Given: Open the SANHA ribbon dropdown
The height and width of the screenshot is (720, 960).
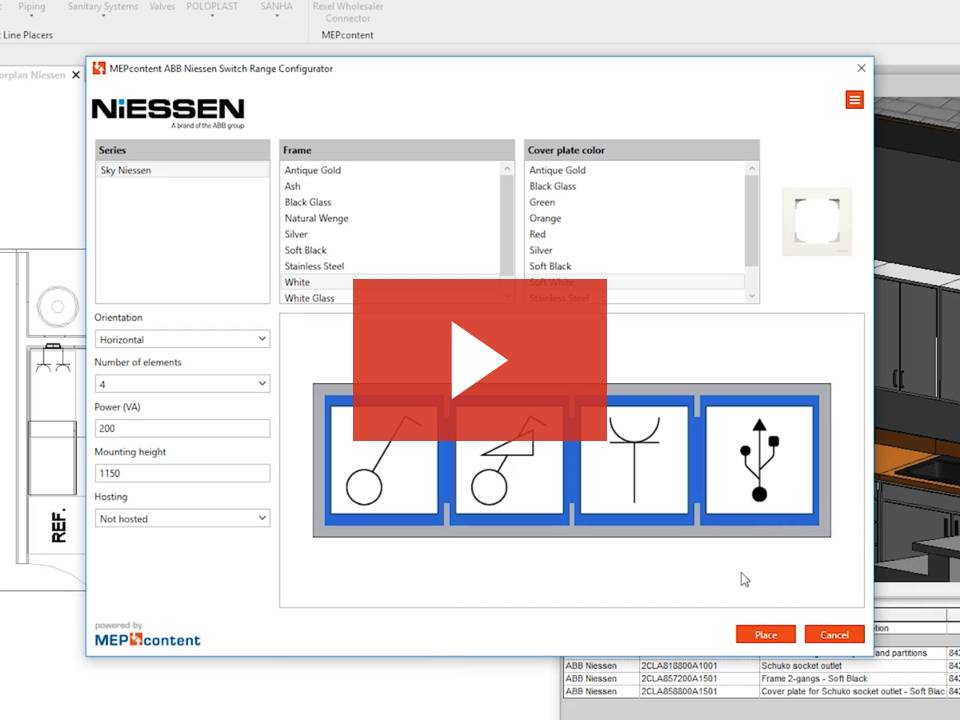Looking at the screenshot, I should tap(276, 9).
